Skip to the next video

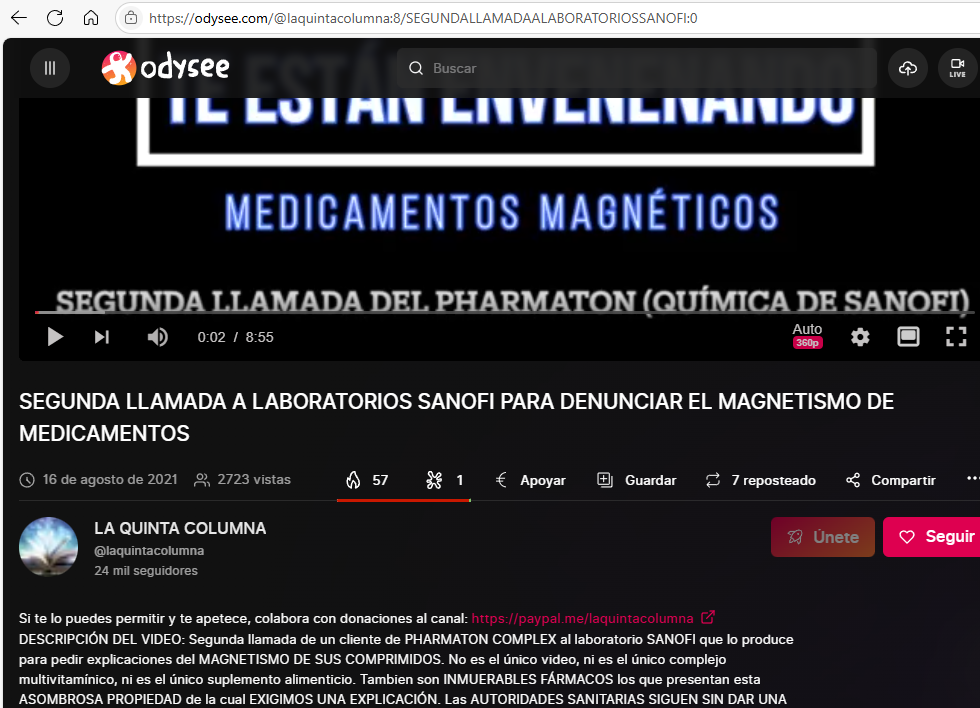pos(102,337)
